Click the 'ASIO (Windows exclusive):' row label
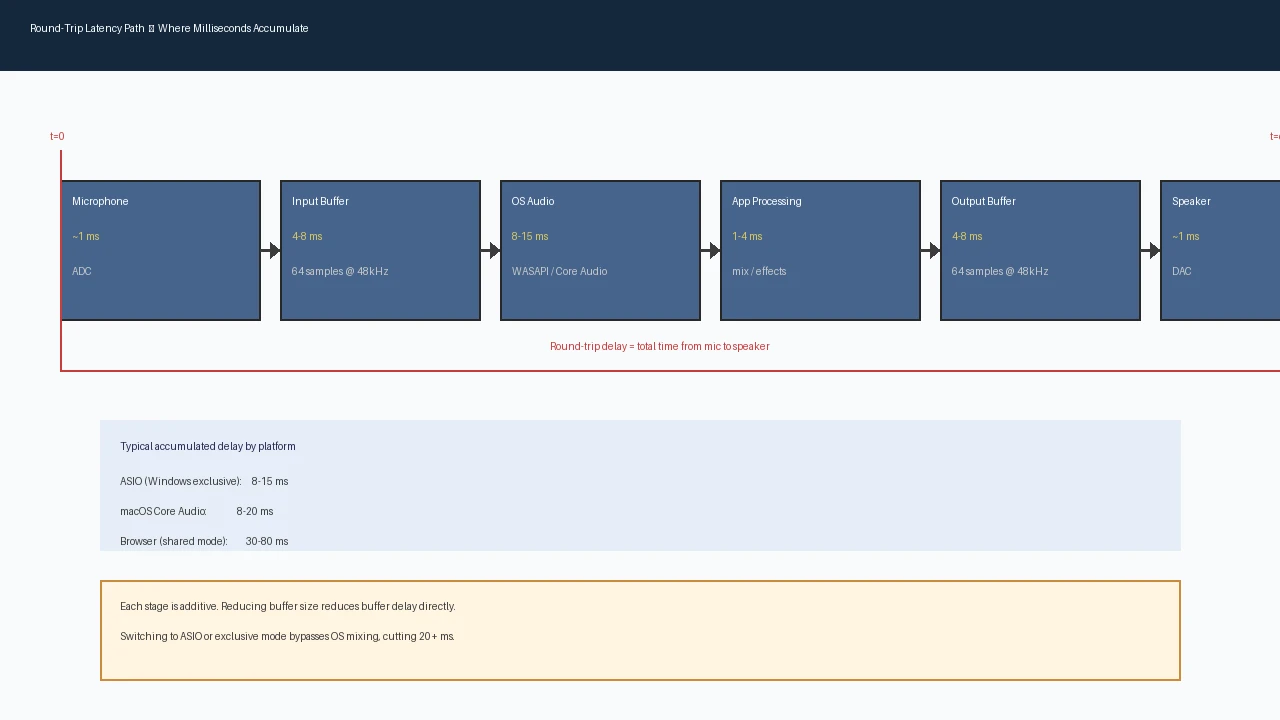Image resolution: width=1280 pixels, height=720 pixels. [x=181, y=481]
